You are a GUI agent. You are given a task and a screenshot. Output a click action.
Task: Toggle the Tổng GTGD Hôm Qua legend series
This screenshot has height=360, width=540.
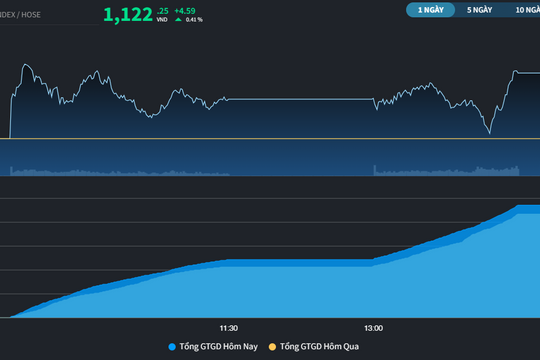tap(314, 347)
